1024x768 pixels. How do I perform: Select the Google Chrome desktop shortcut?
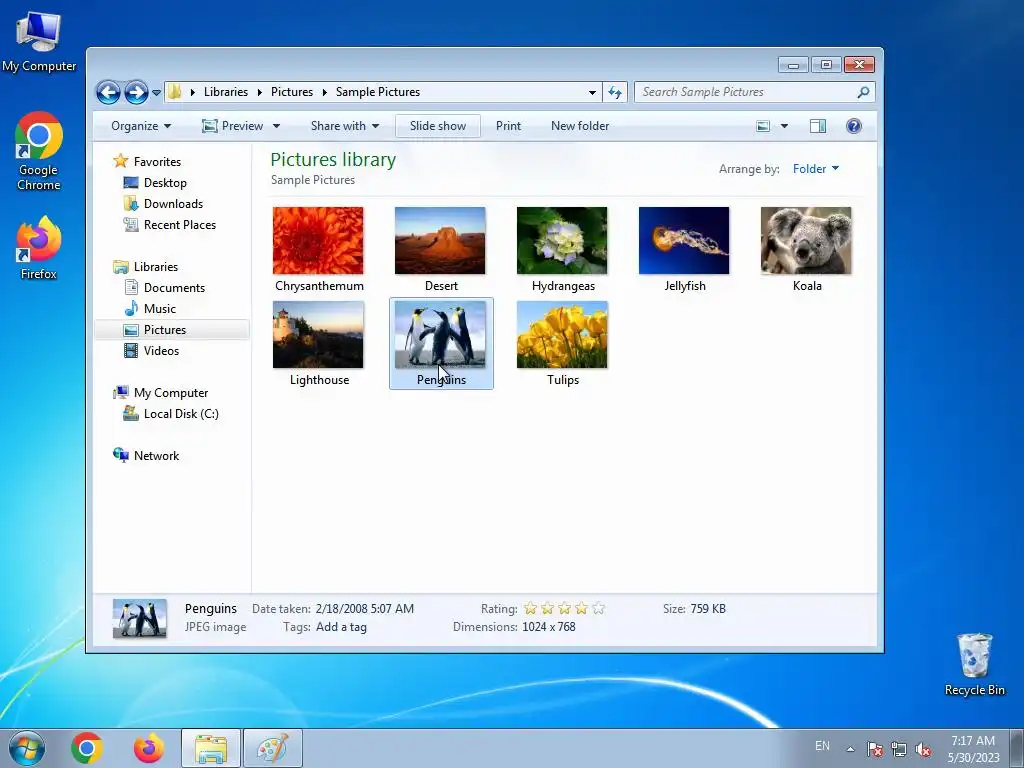[x=39, y=152]
